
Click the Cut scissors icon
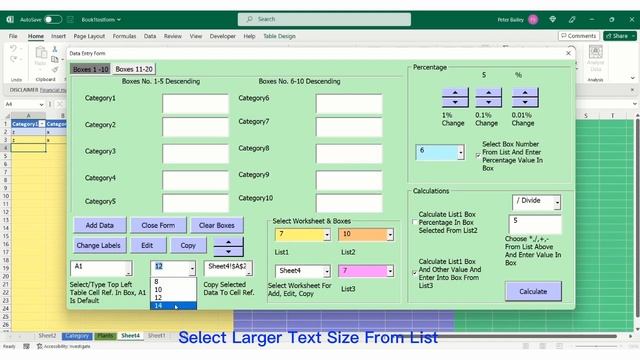tap(55, 49)
